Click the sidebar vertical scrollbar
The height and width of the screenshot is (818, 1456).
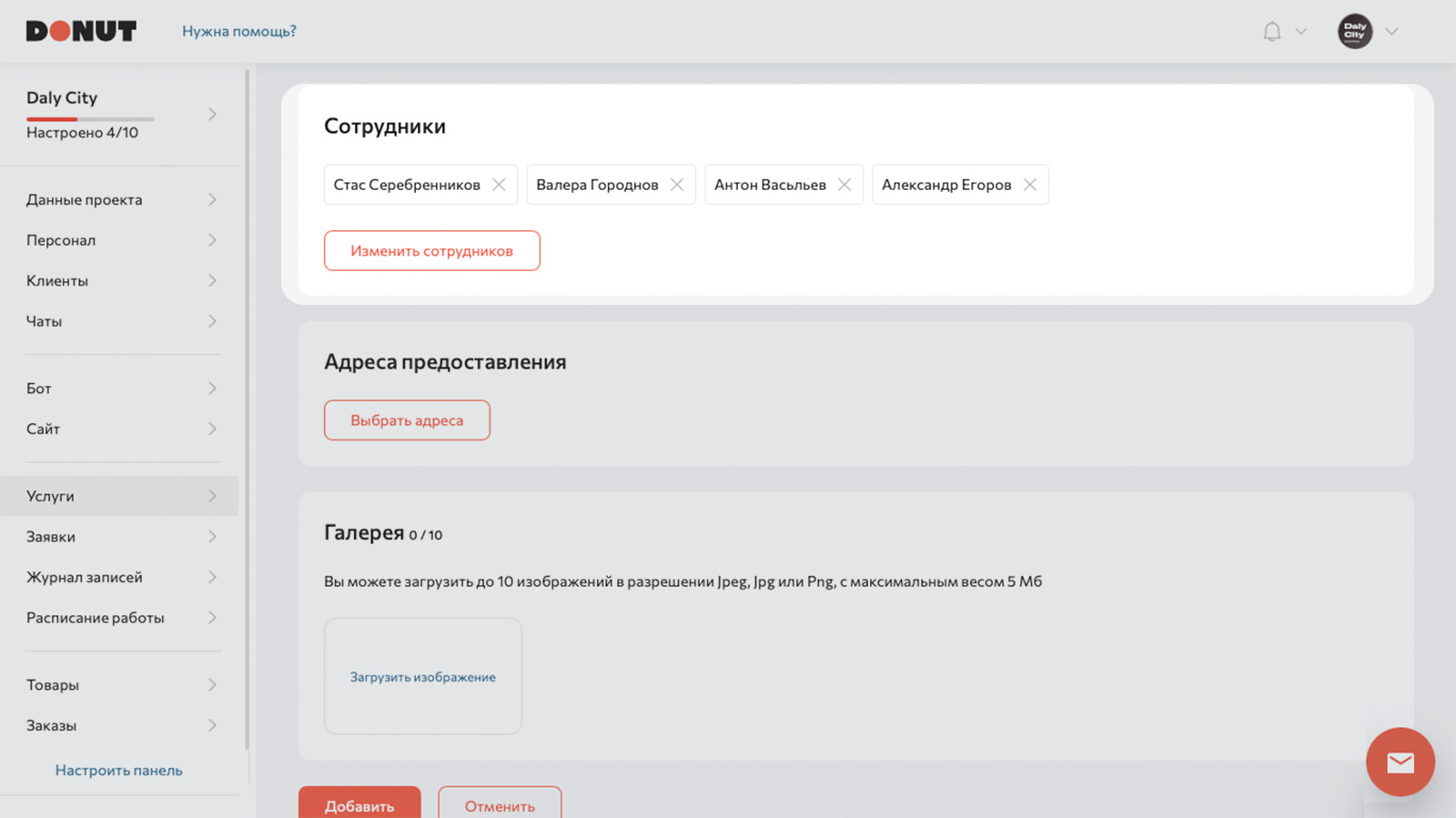tap(247, 409)
